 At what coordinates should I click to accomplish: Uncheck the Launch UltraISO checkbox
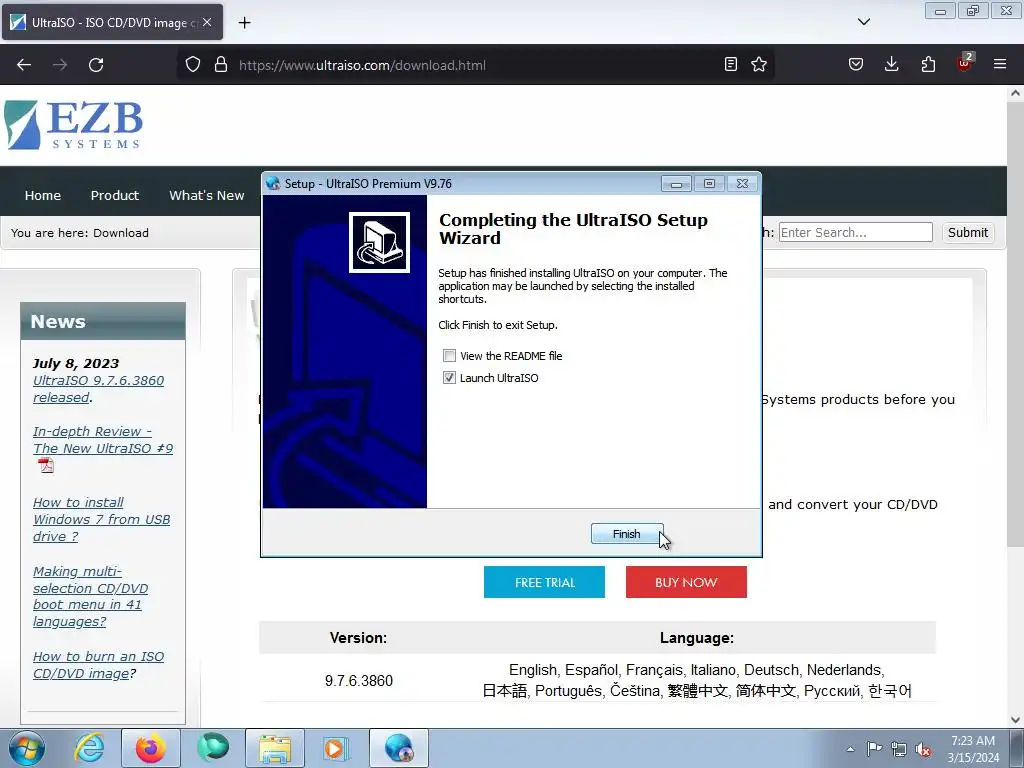pos(449,377)
